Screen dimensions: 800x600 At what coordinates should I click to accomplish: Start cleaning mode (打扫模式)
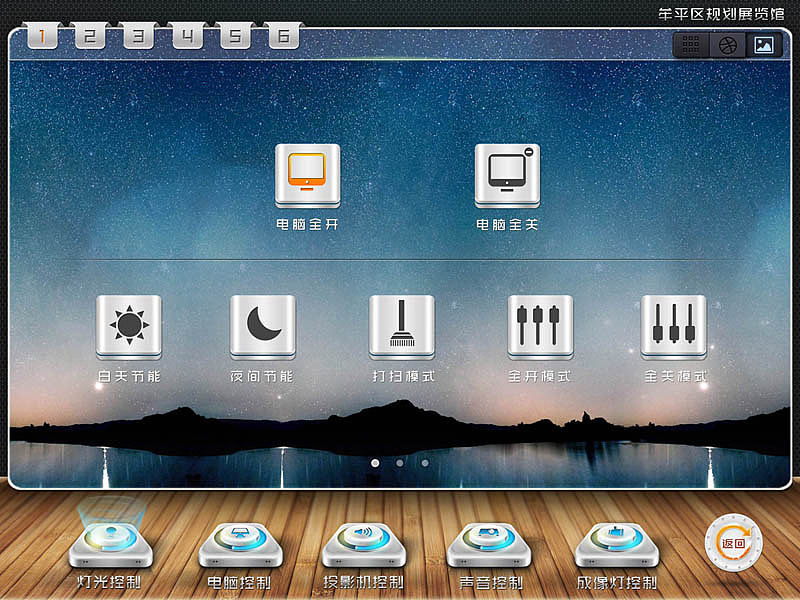pyautogui.click(x=402, y=327)
